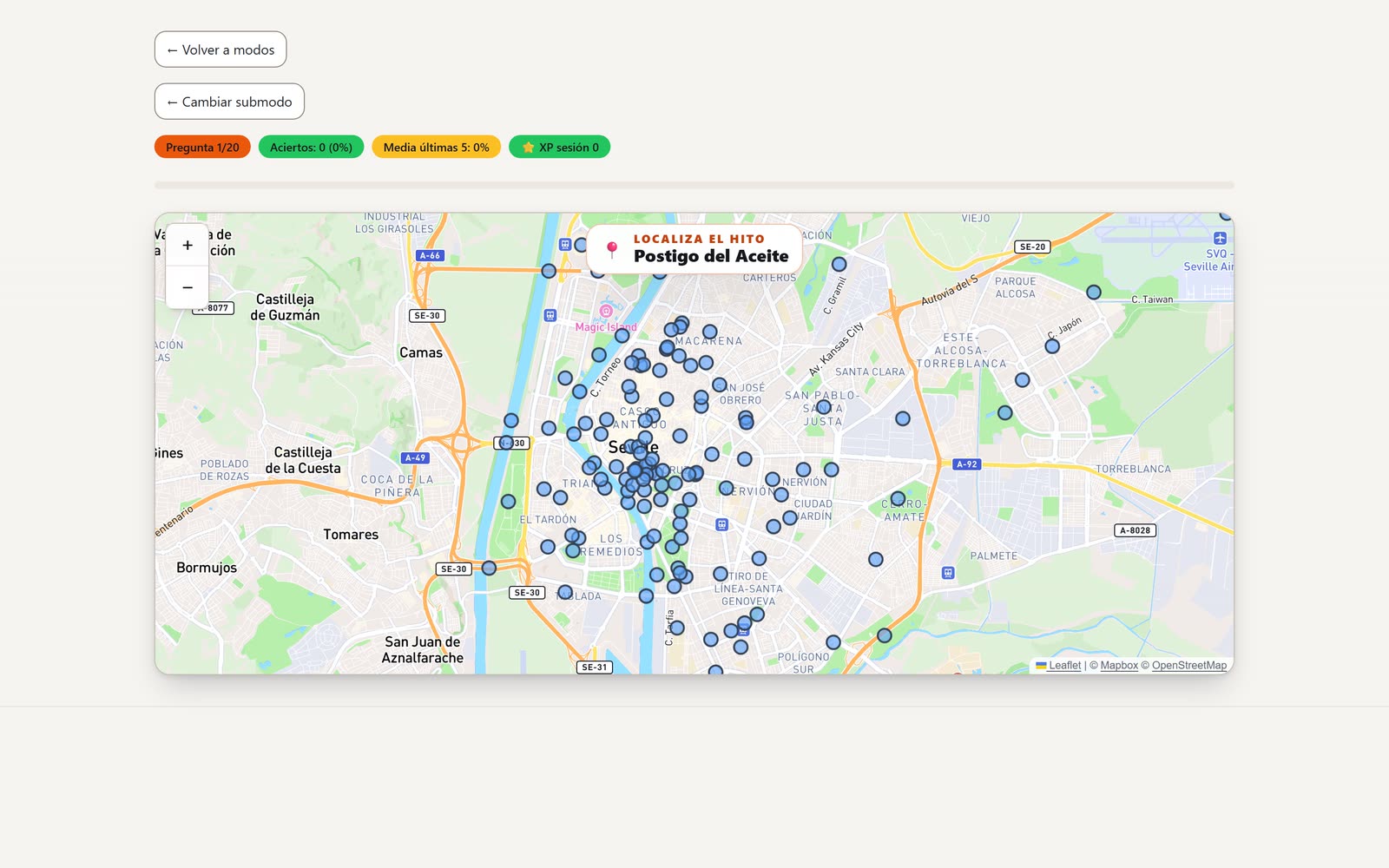Click the Pregunta 1/20 badge
Image resolution: width=1389 pixels, height=868 pixels.
(x=202, y=148)
